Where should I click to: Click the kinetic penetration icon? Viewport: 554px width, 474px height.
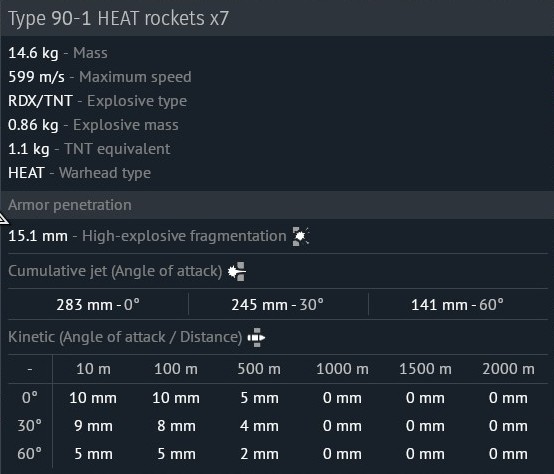click(256, 337)
